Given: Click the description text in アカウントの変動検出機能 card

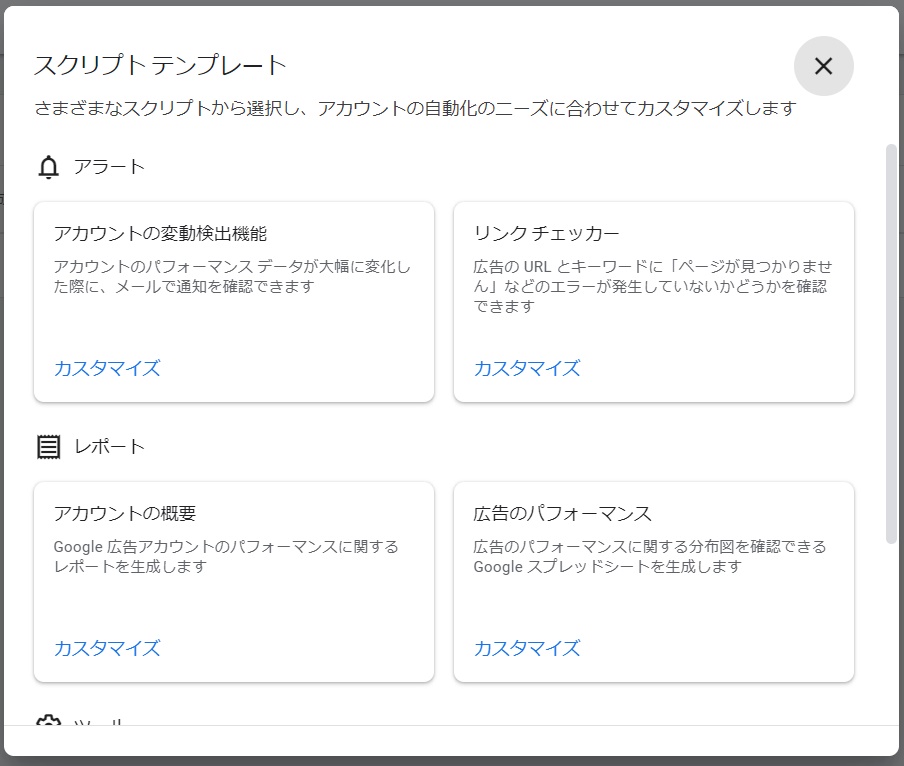Looking at the screenshot, I should [232, 277].
